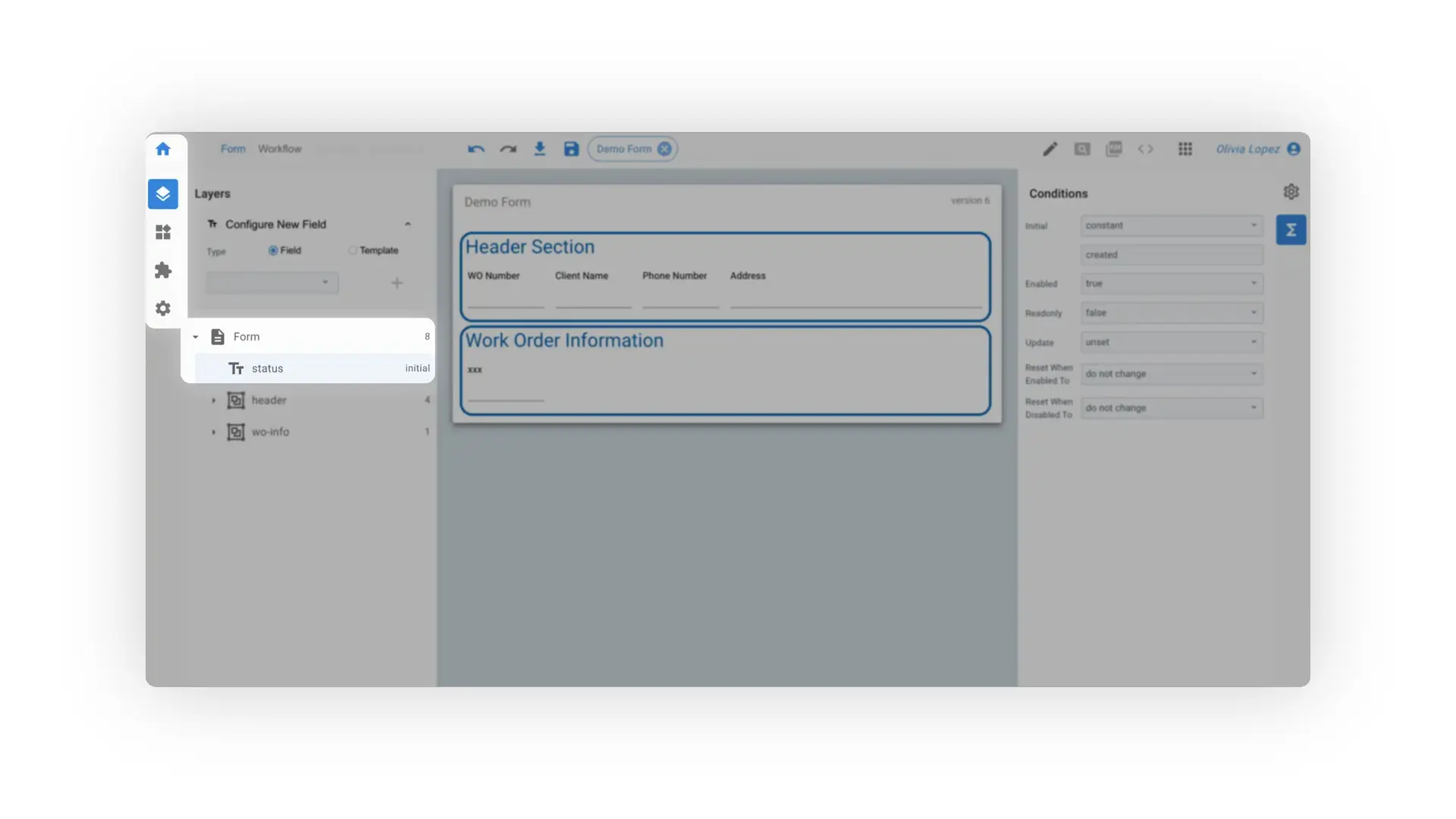Open the apps grid icon
The image size is (1456, 819).
point(1185,149)
